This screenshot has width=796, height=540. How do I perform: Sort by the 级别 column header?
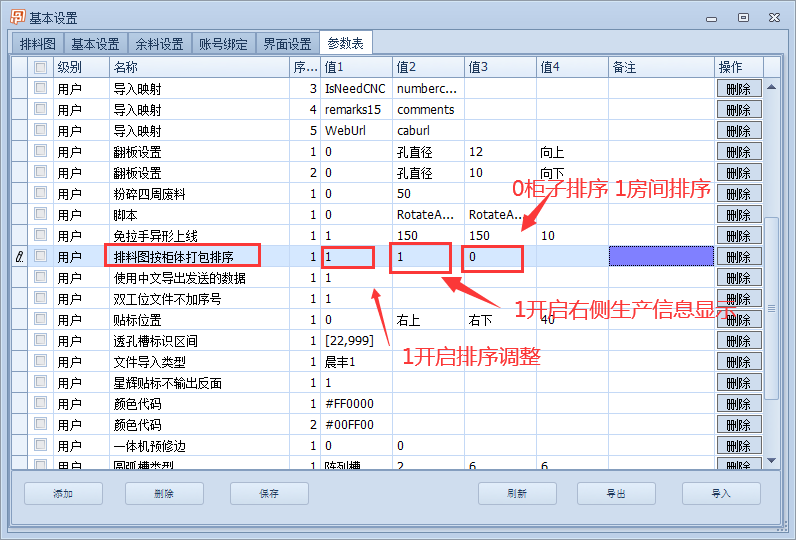(81, 67)
